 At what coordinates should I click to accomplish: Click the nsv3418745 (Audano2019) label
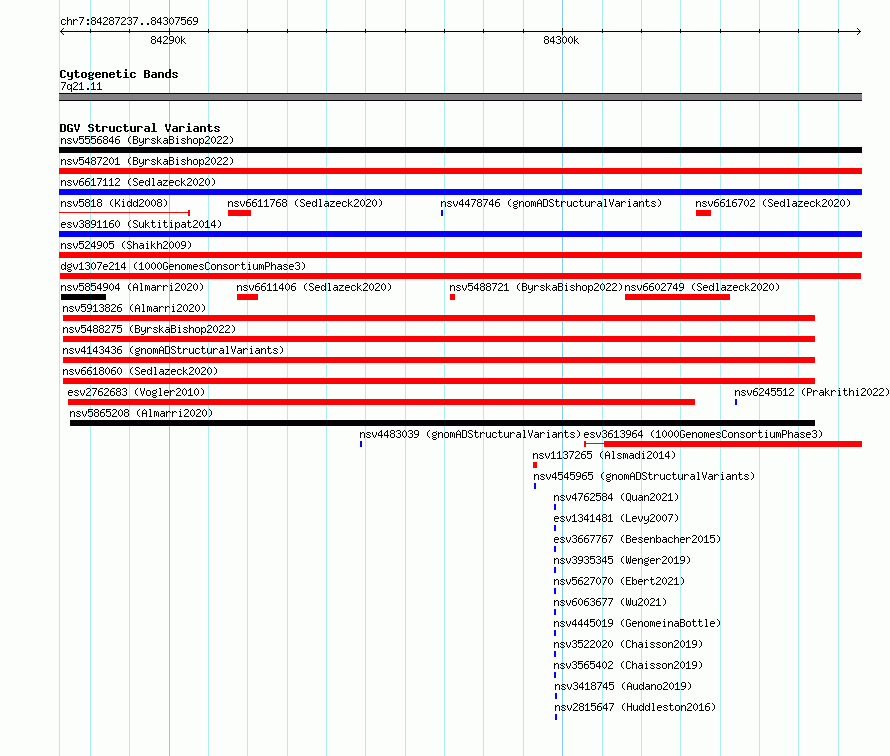pos(623,686)
